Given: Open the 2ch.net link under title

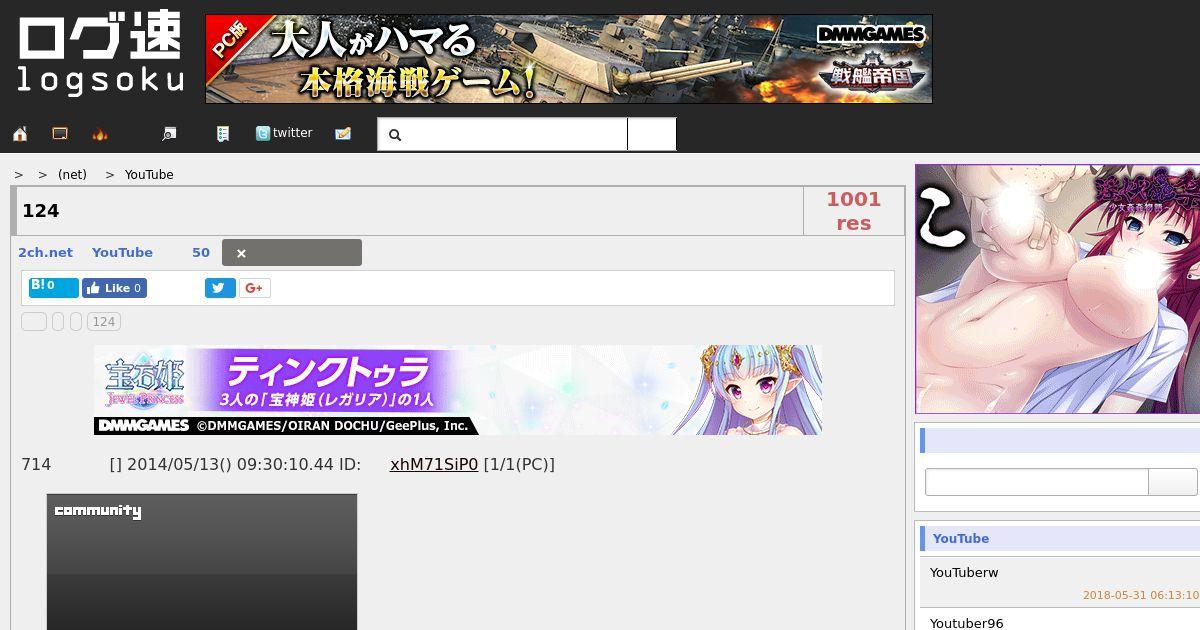Looking at the screenshot, I should pyautogui.click(x=45, y=253).
